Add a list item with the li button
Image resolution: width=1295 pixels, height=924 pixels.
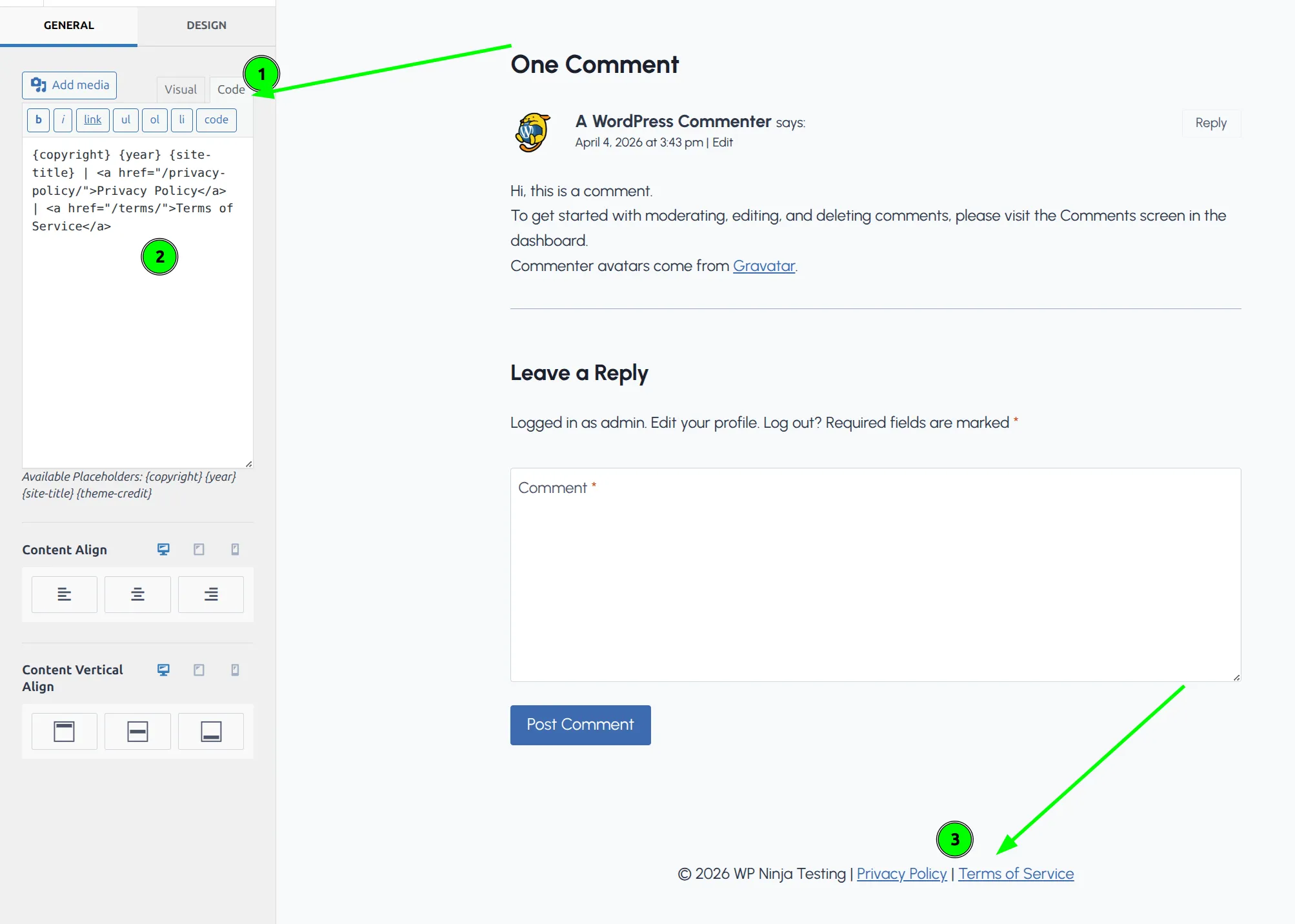(x=181, y=120)
